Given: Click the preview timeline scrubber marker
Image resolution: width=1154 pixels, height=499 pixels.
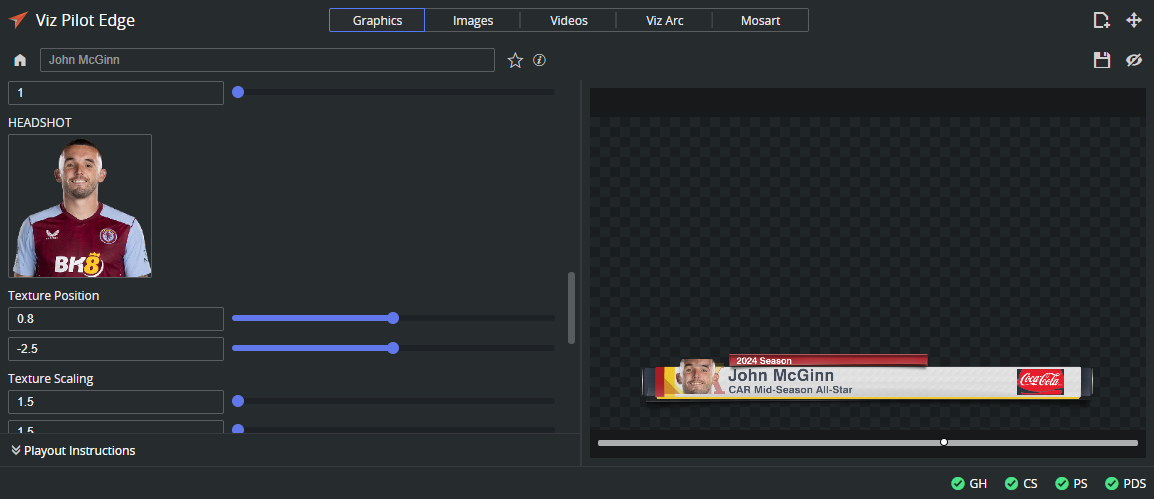Looking at the screenshot, I should tap(944, 442).
